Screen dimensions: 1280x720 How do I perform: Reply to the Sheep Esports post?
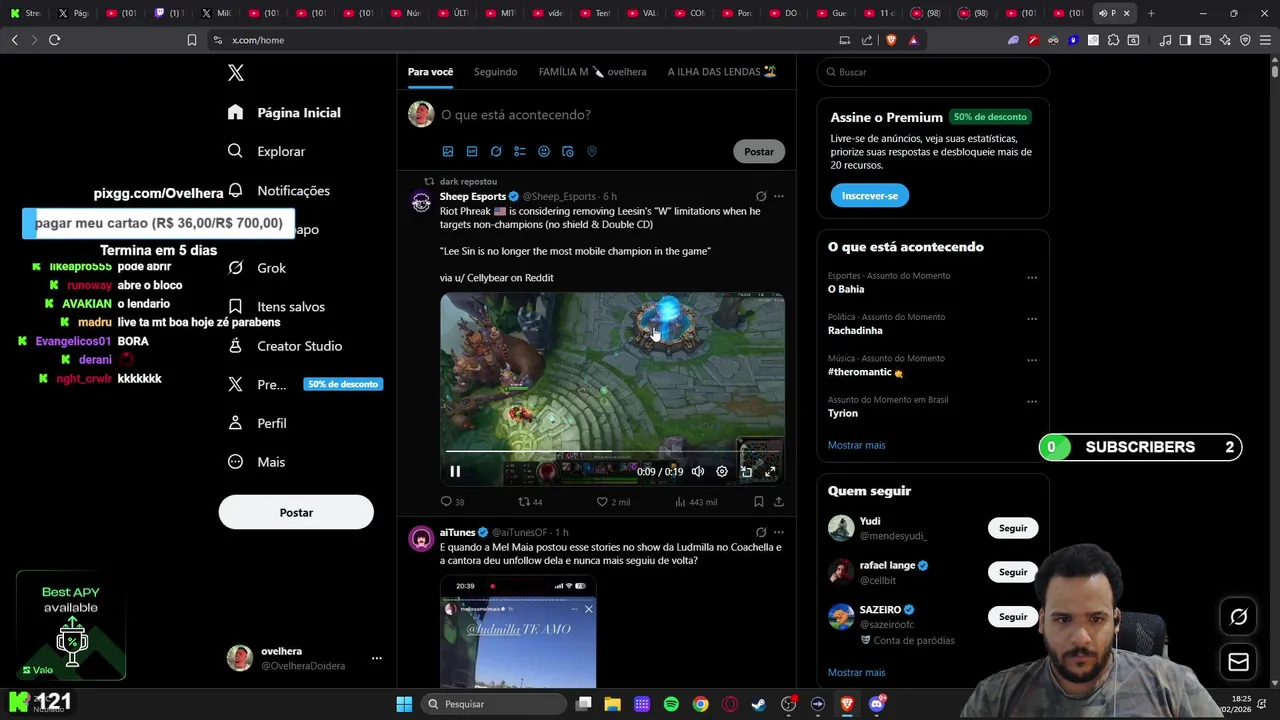pyautogui.click(x=452, y=502)
